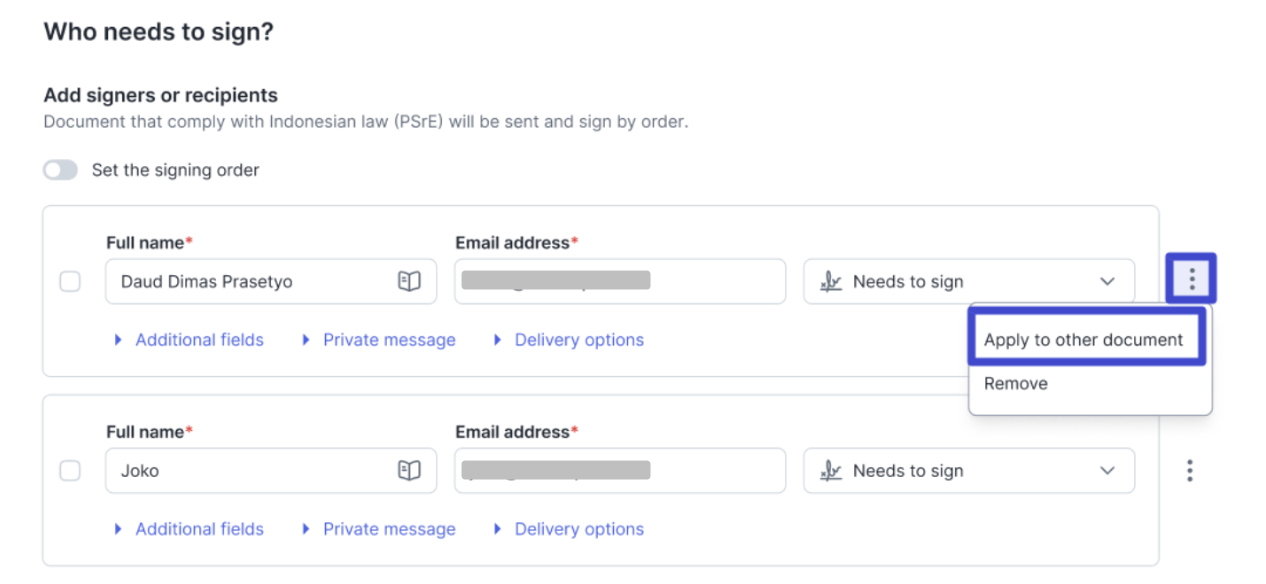Open Joko's Needs to sign dropdown arrow

[1107, 471]
